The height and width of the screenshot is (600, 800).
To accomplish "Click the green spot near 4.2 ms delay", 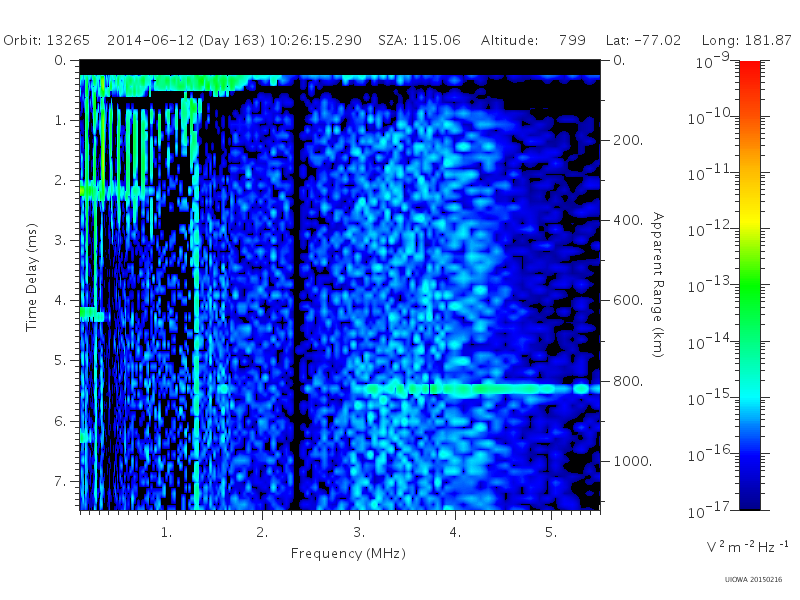I will pyautogui.click(x=92, y=314).
